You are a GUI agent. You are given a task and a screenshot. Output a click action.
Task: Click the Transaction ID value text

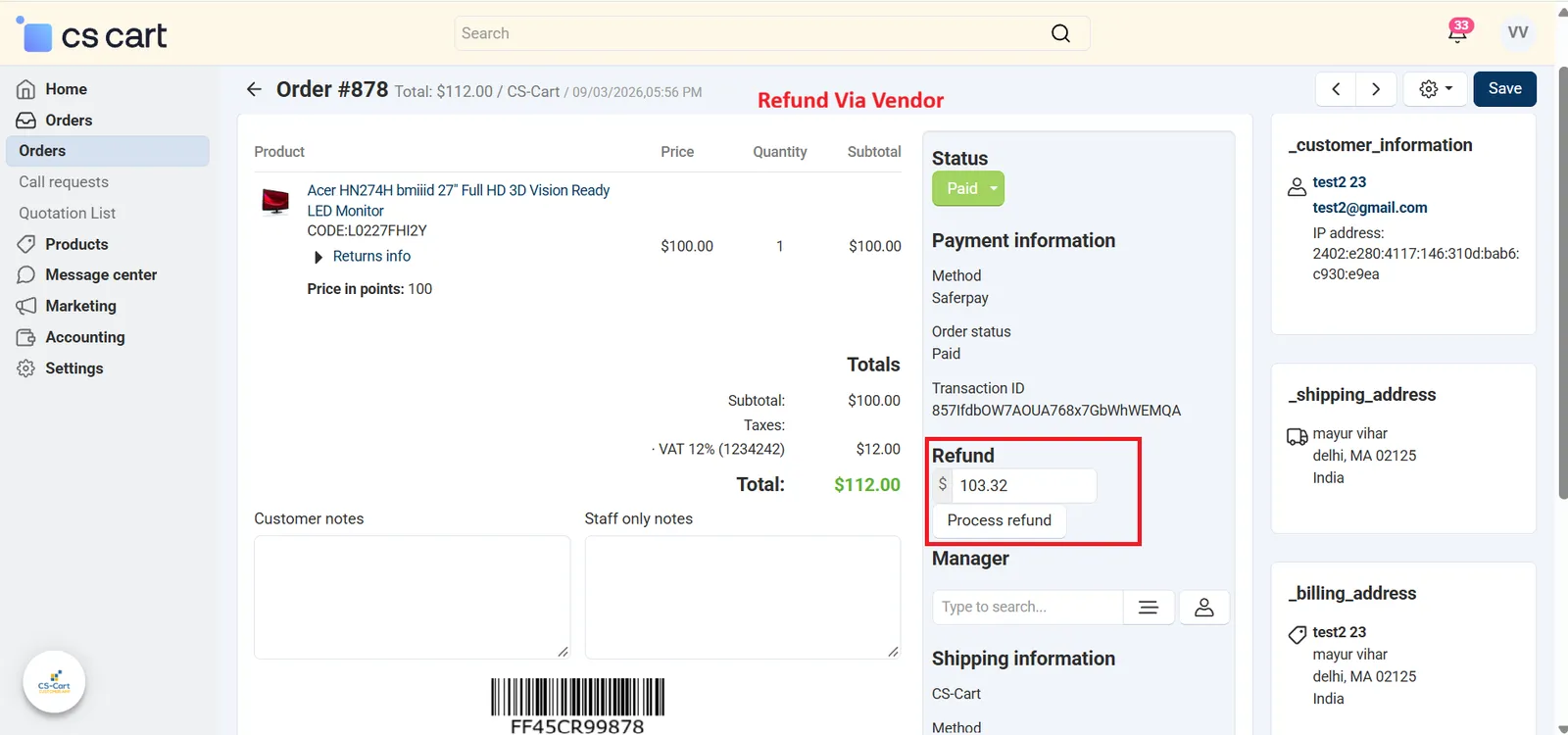[1056, 411]
